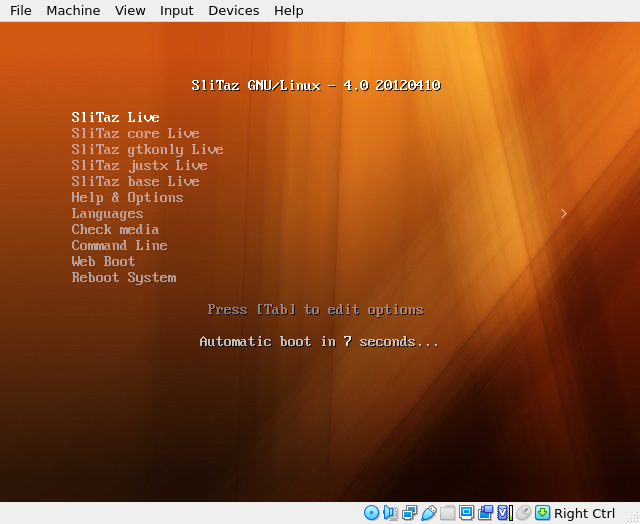Open the File menu
This screenshot has width=640, height=524.
point(20,10)
